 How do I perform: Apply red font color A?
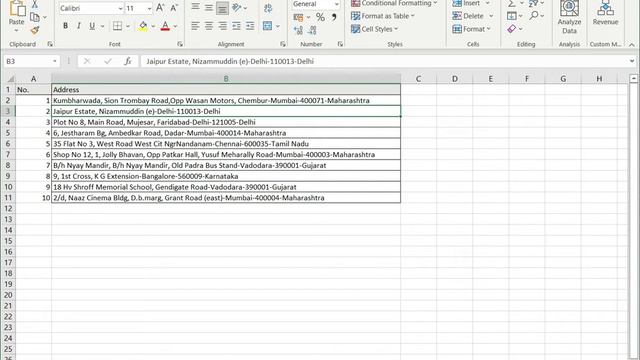(165, 26)
